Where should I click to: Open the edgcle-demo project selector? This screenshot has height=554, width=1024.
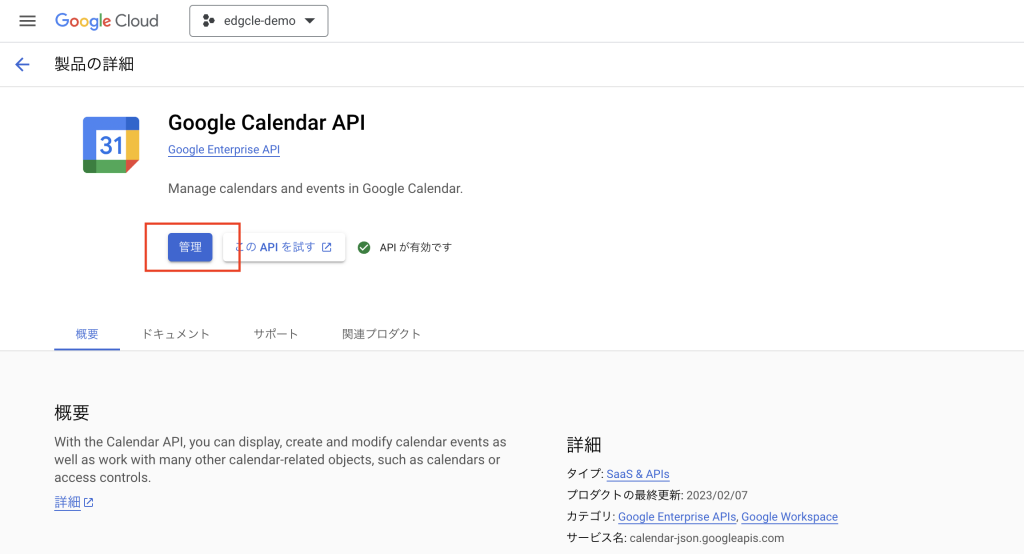point(259,21)
